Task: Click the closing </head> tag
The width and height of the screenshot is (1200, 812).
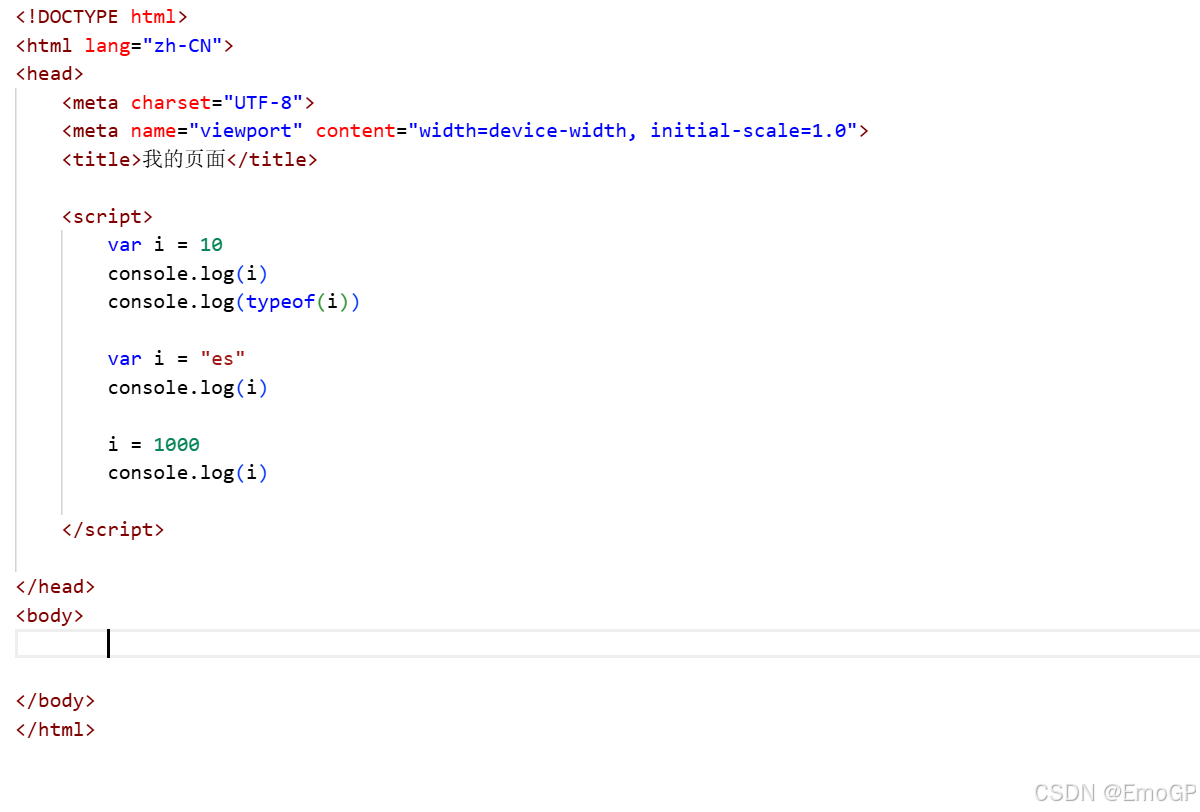Action: click(x=56, y=587)
